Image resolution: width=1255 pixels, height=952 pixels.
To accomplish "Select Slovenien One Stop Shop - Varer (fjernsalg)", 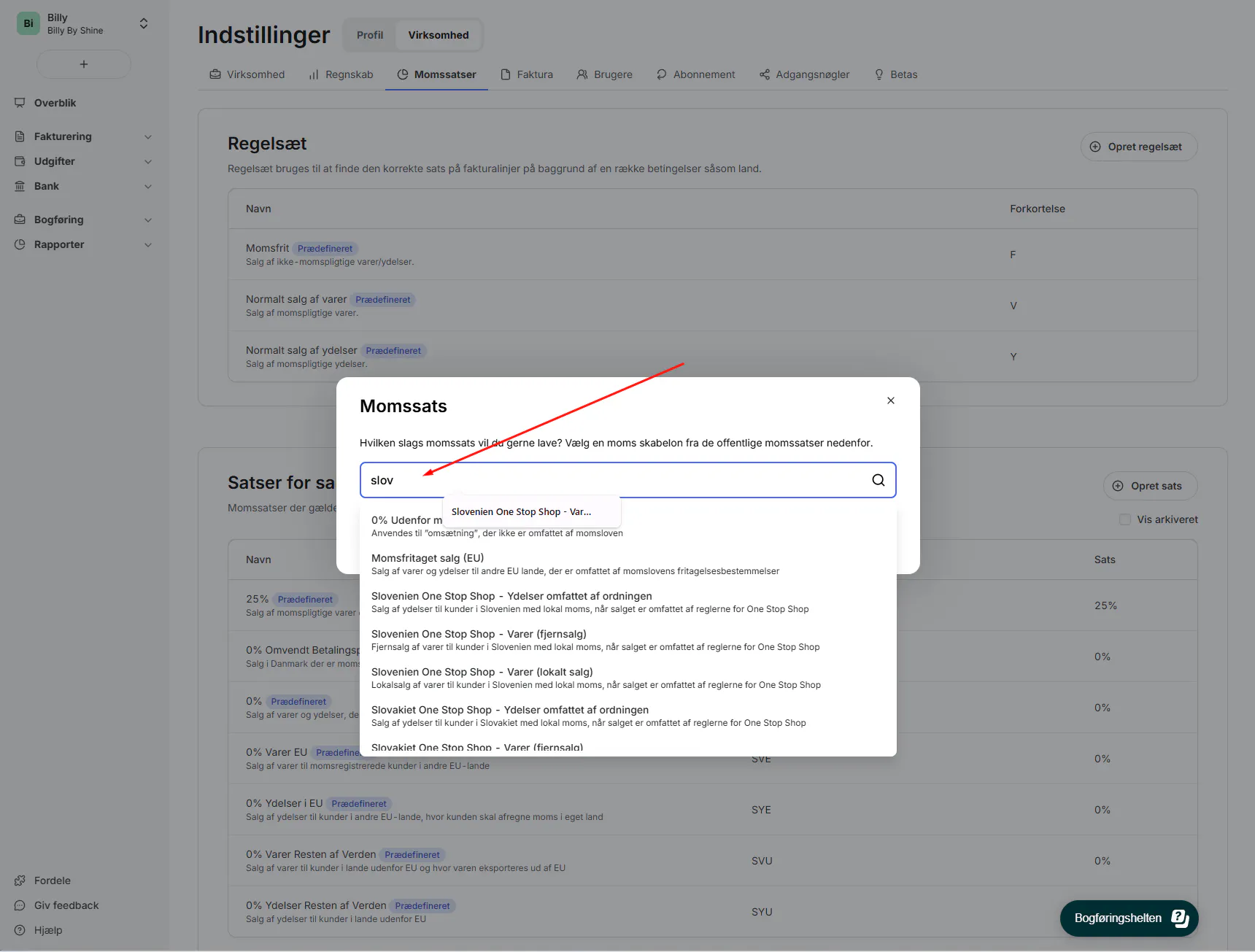I will click(479, 635).
